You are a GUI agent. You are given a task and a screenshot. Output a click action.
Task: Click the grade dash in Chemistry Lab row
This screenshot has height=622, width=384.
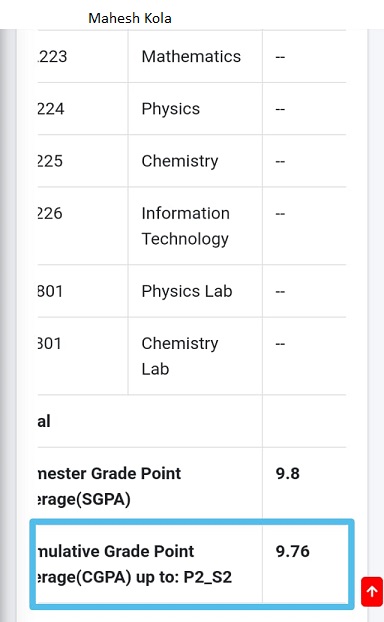pos(280,344)
